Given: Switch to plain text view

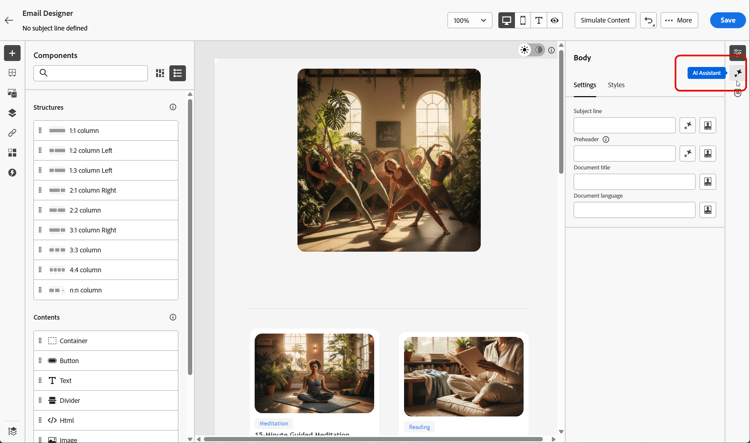Looking at the screenshot, I should pos(539,21).
